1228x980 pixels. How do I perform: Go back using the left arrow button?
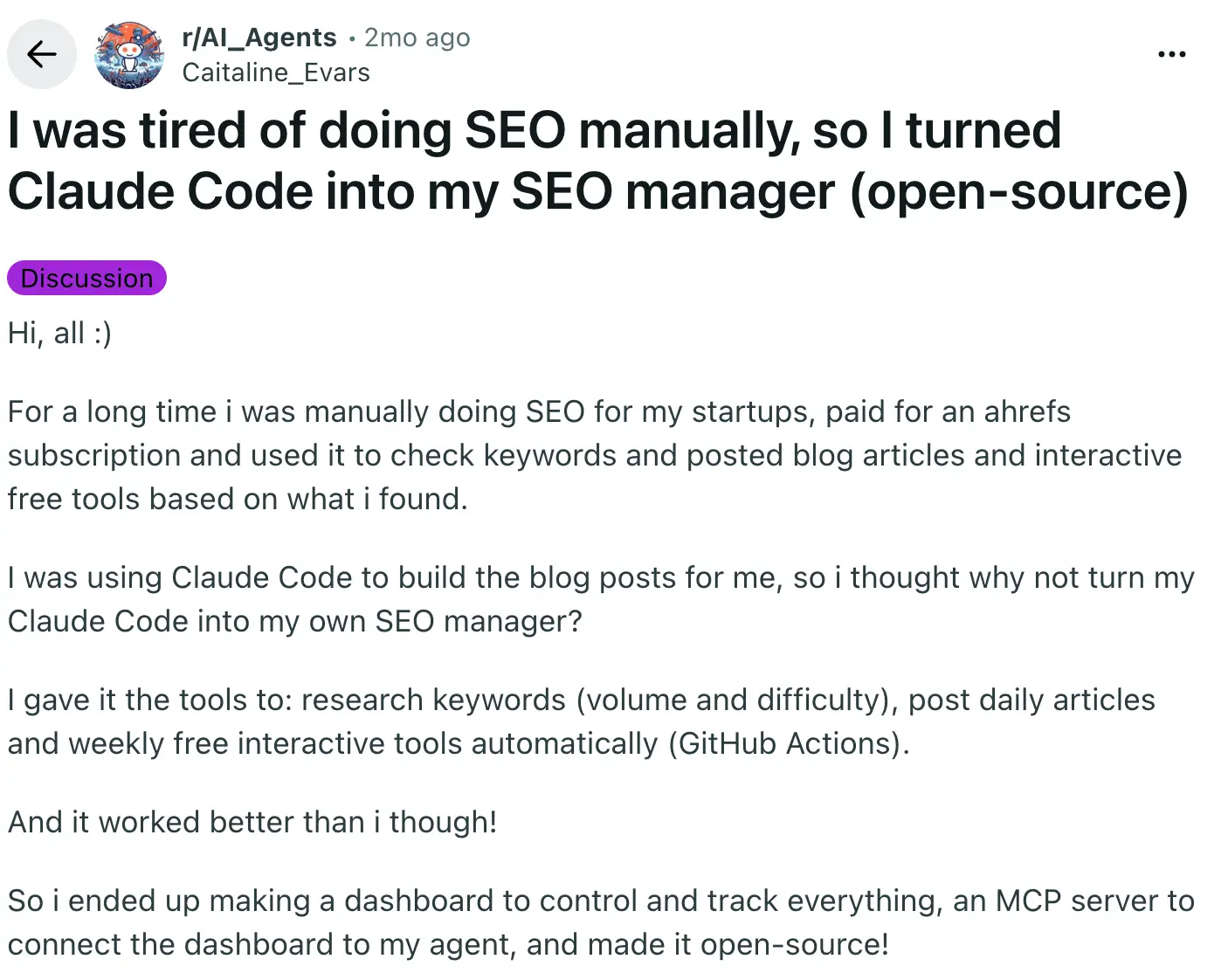click(41, 54)
